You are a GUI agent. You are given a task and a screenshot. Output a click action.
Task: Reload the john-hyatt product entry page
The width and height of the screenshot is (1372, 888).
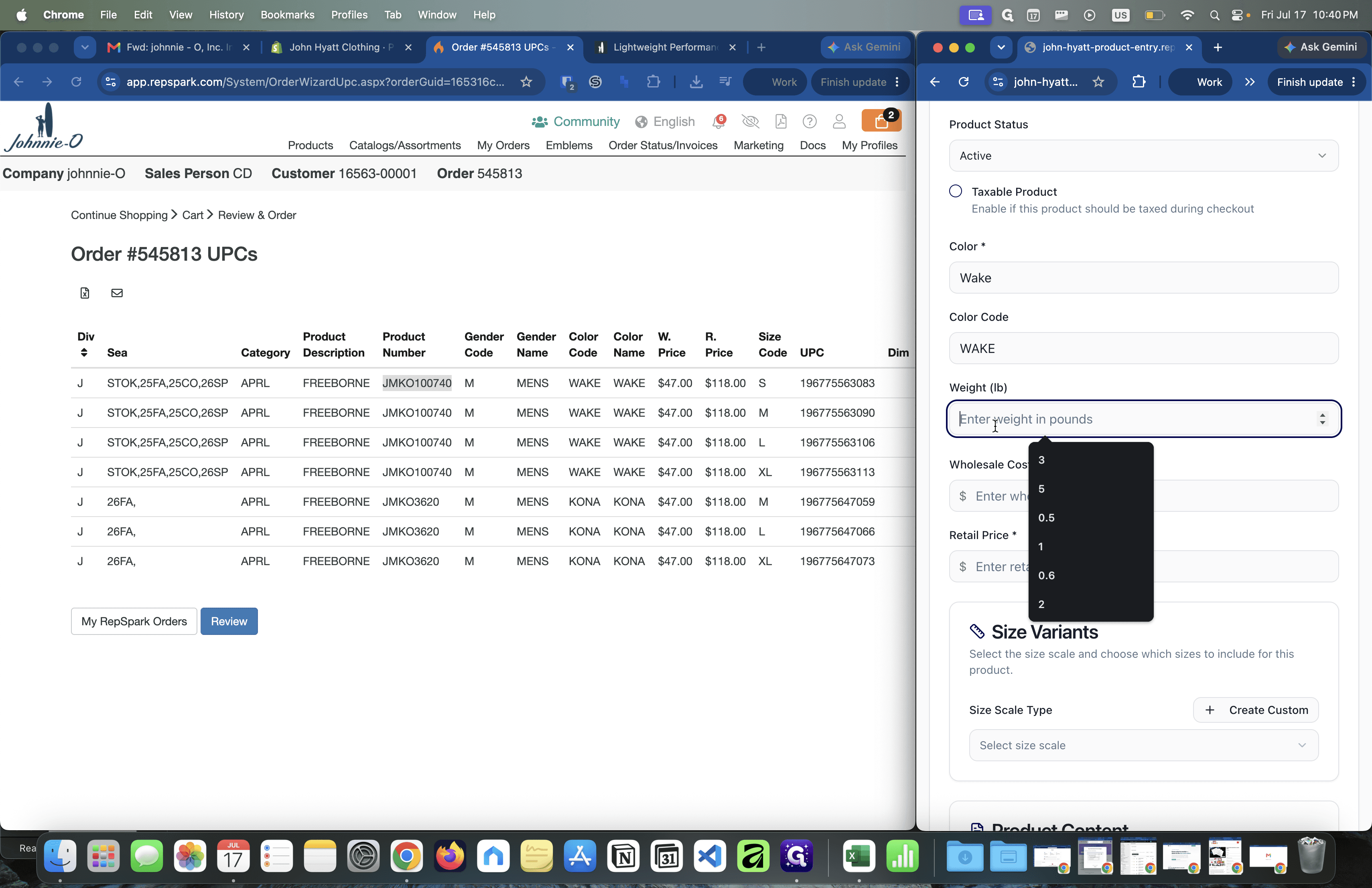pyautogui.click(x=963, y=82)
